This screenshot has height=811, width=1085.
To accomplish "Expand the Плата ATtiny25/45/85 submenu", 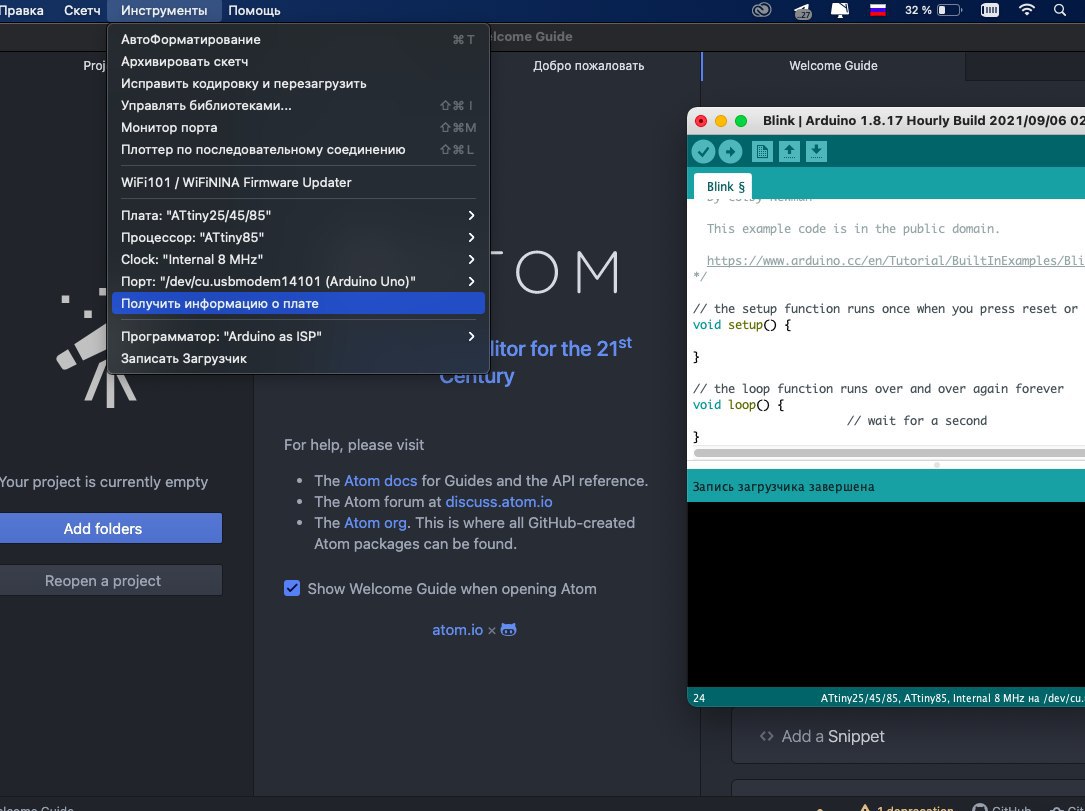I will click(298, 215).
